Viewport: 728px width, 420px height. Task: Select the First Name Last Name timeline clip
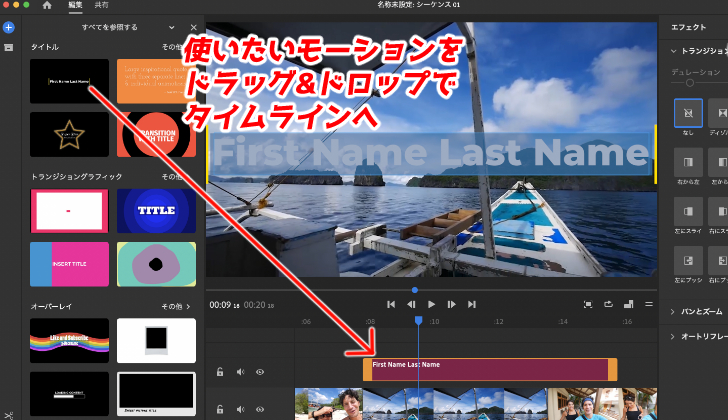(x=490, y=370)
